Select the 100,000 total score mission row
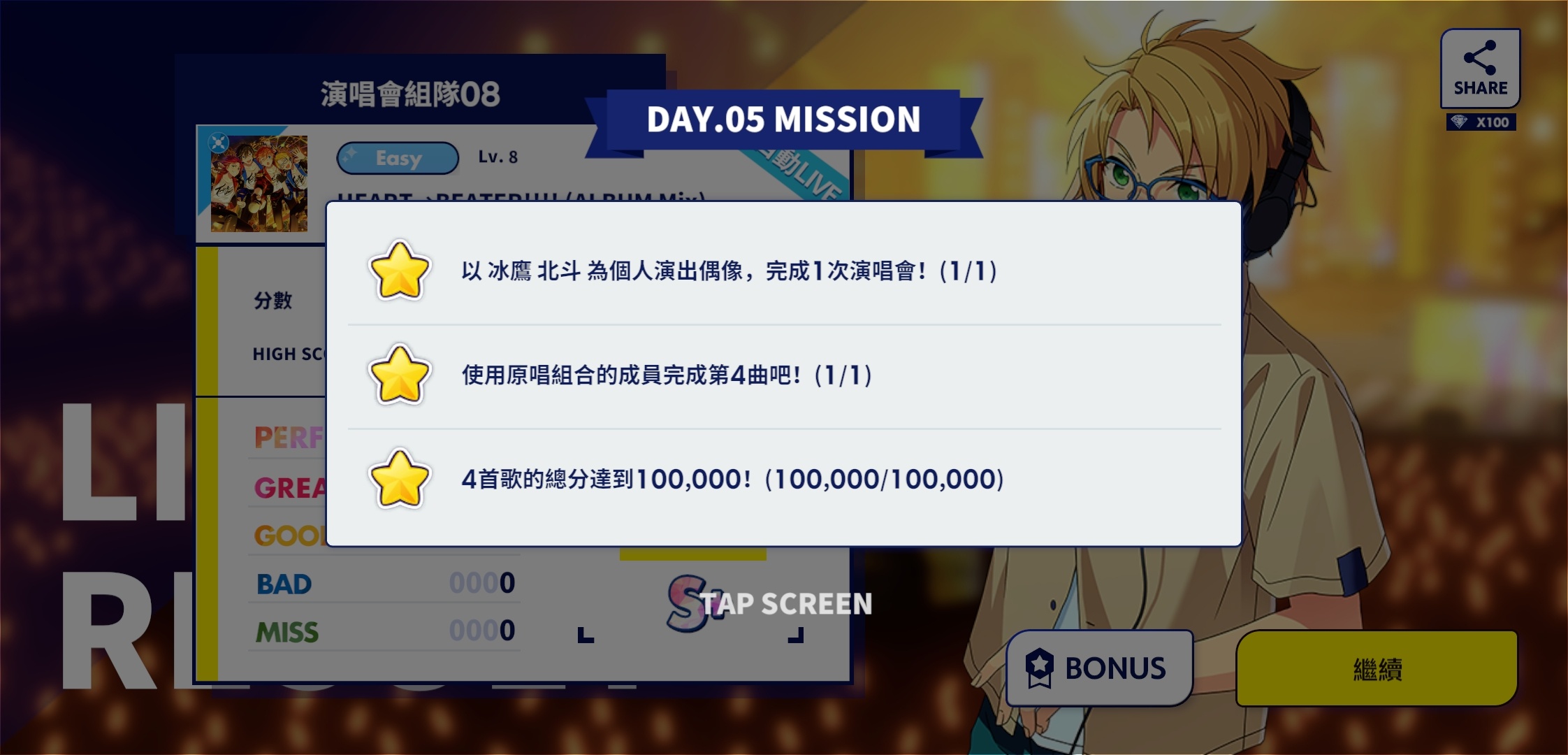 click(784, 480)
